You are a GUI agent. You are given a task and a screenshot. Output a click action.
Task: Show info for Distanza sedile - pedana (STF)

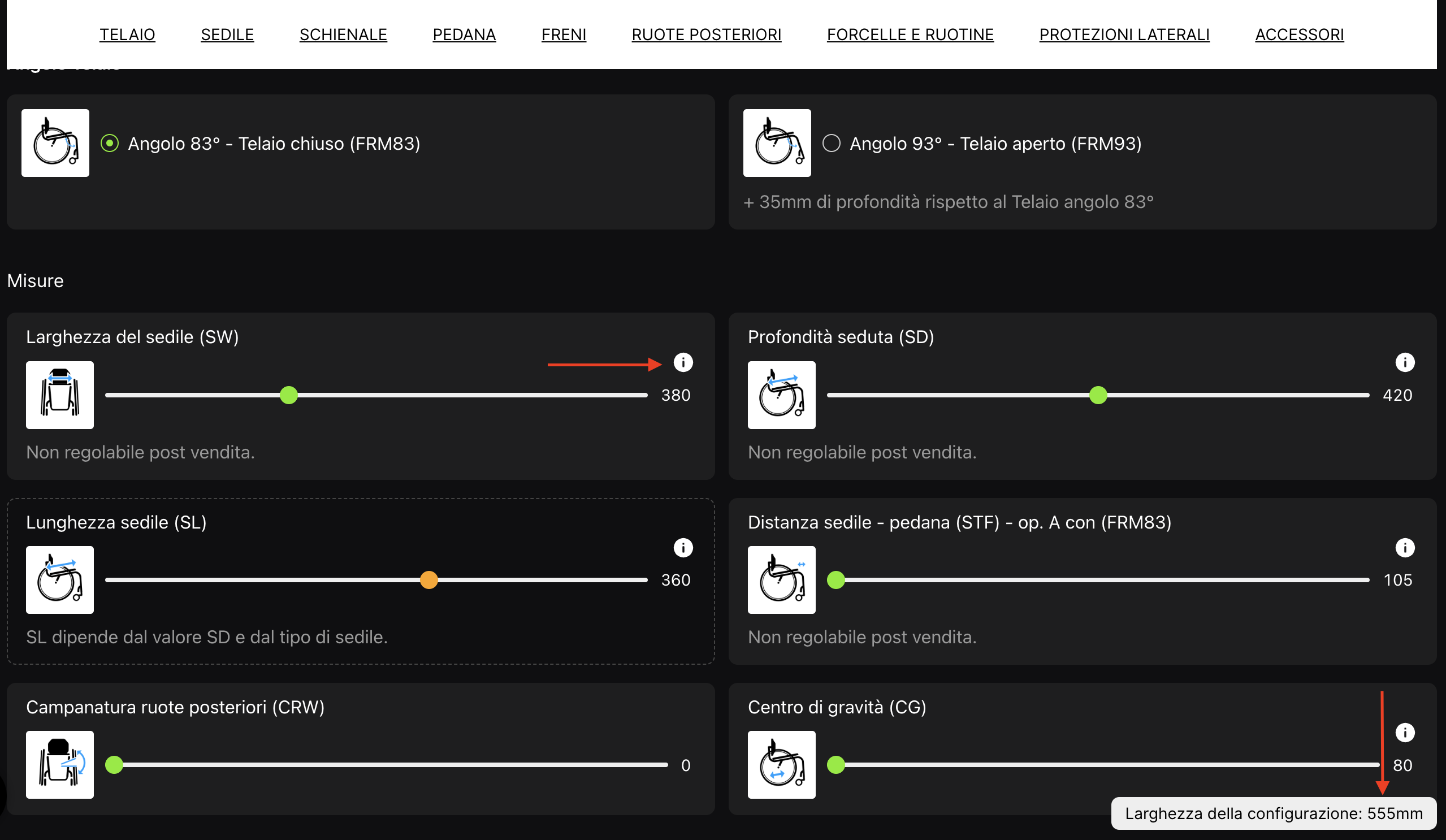click(x=1404, y=547)
